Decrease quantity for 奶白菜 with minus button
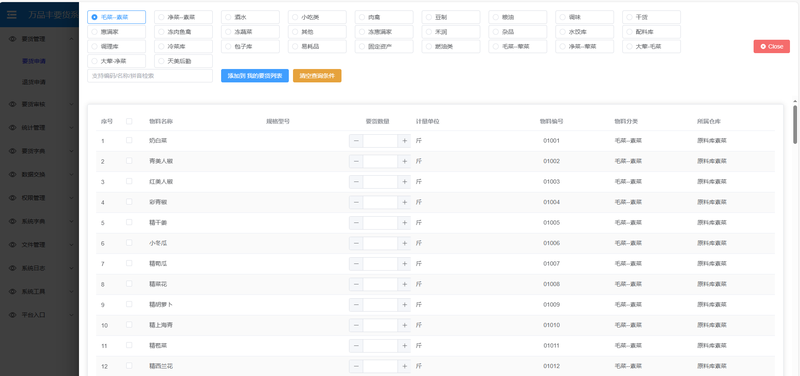The width and height of the screenshot is (800, 376). pos(356,141)
